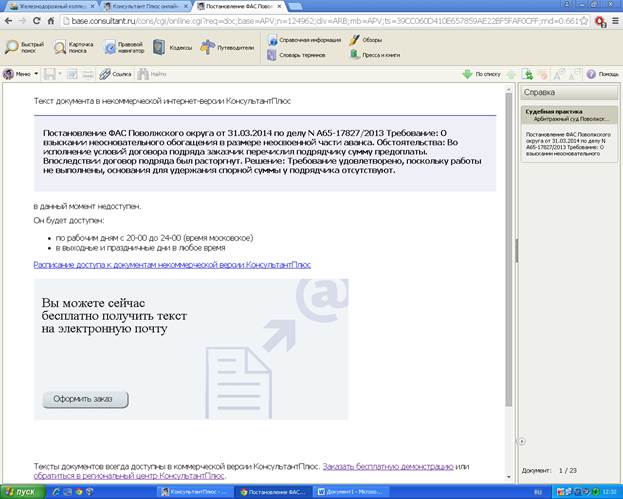The height and width of the screenshot is (499, 623).
Task: Click the red extension icon by the address bar
Action: click(600, 21)
